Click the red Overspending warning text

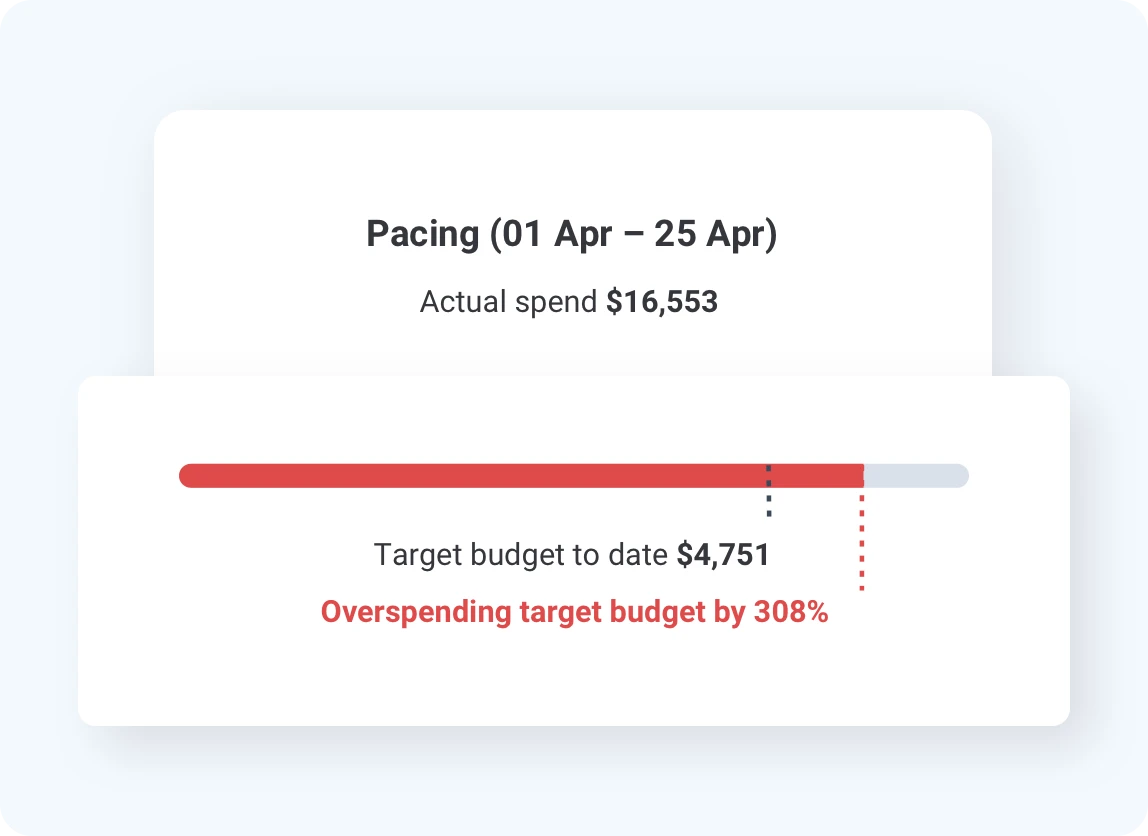pos(574,612)
